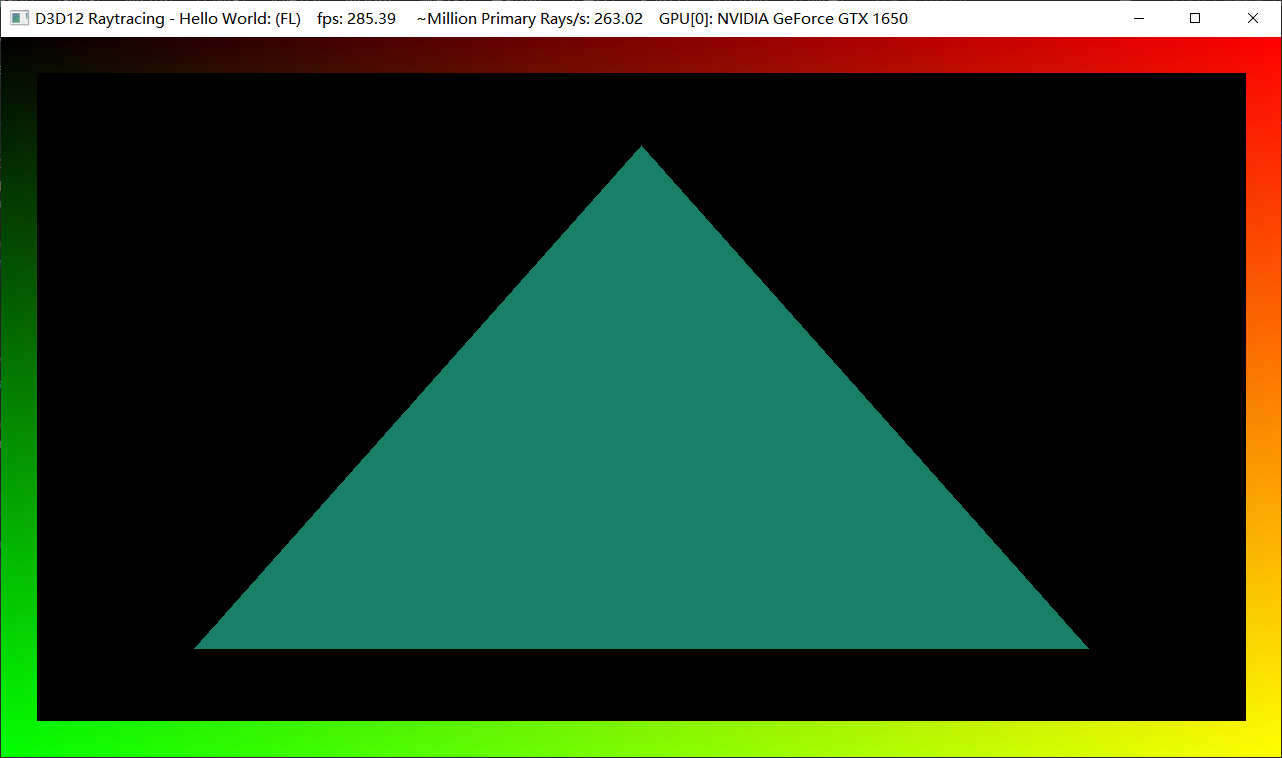Close the D3D12 Raytracing window

tap(1253, 18)
